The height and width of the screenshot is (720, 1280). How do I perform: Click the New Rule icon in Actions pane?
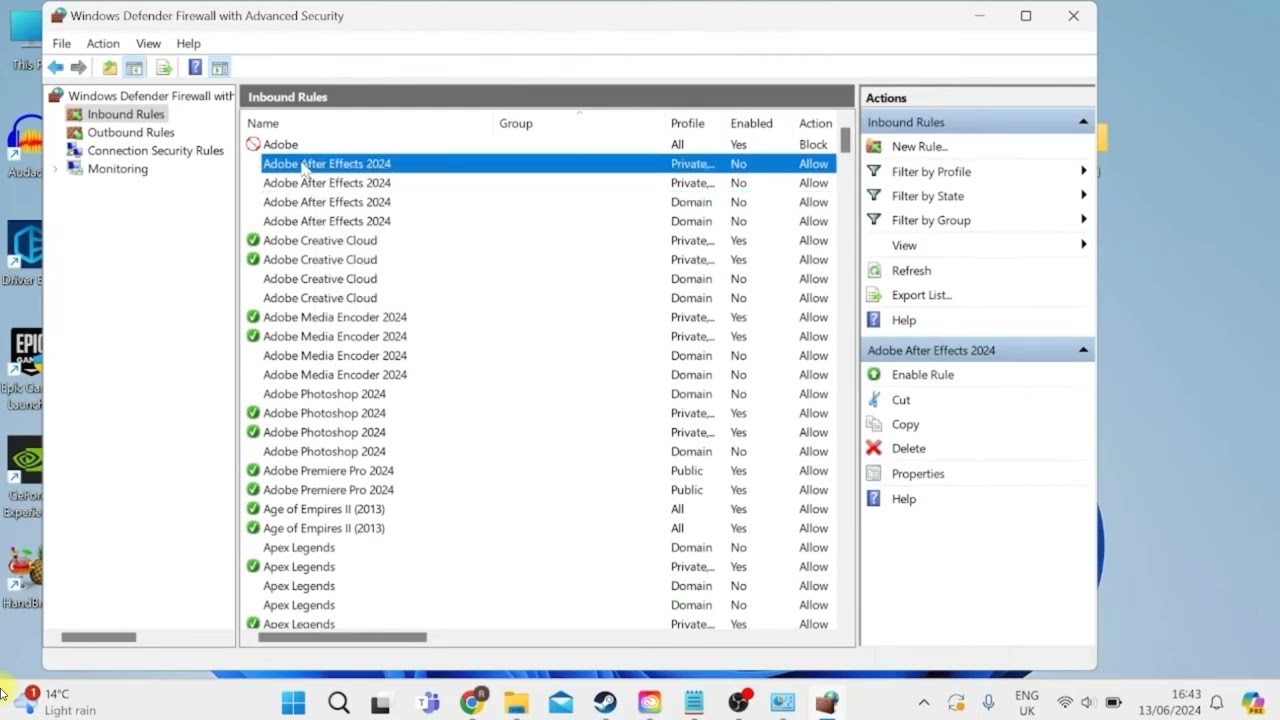pos(874,146)
